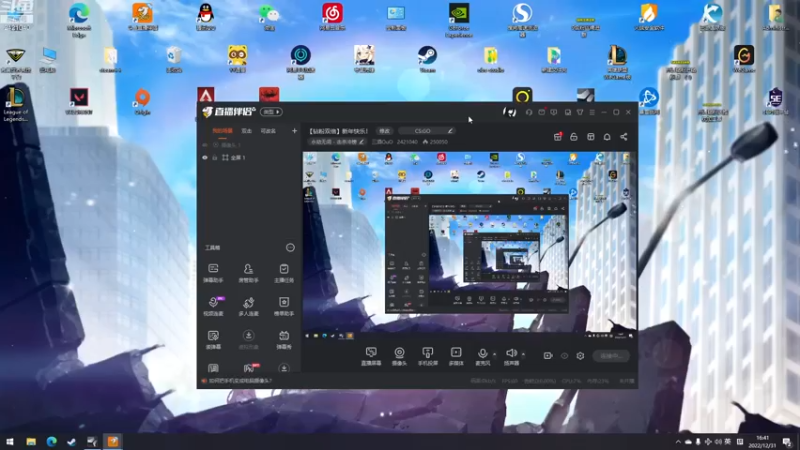The height and width of the screenshot is (450, 800).
Task: Open the danmaku assistant tool
Action: click(x=213, y=273)
